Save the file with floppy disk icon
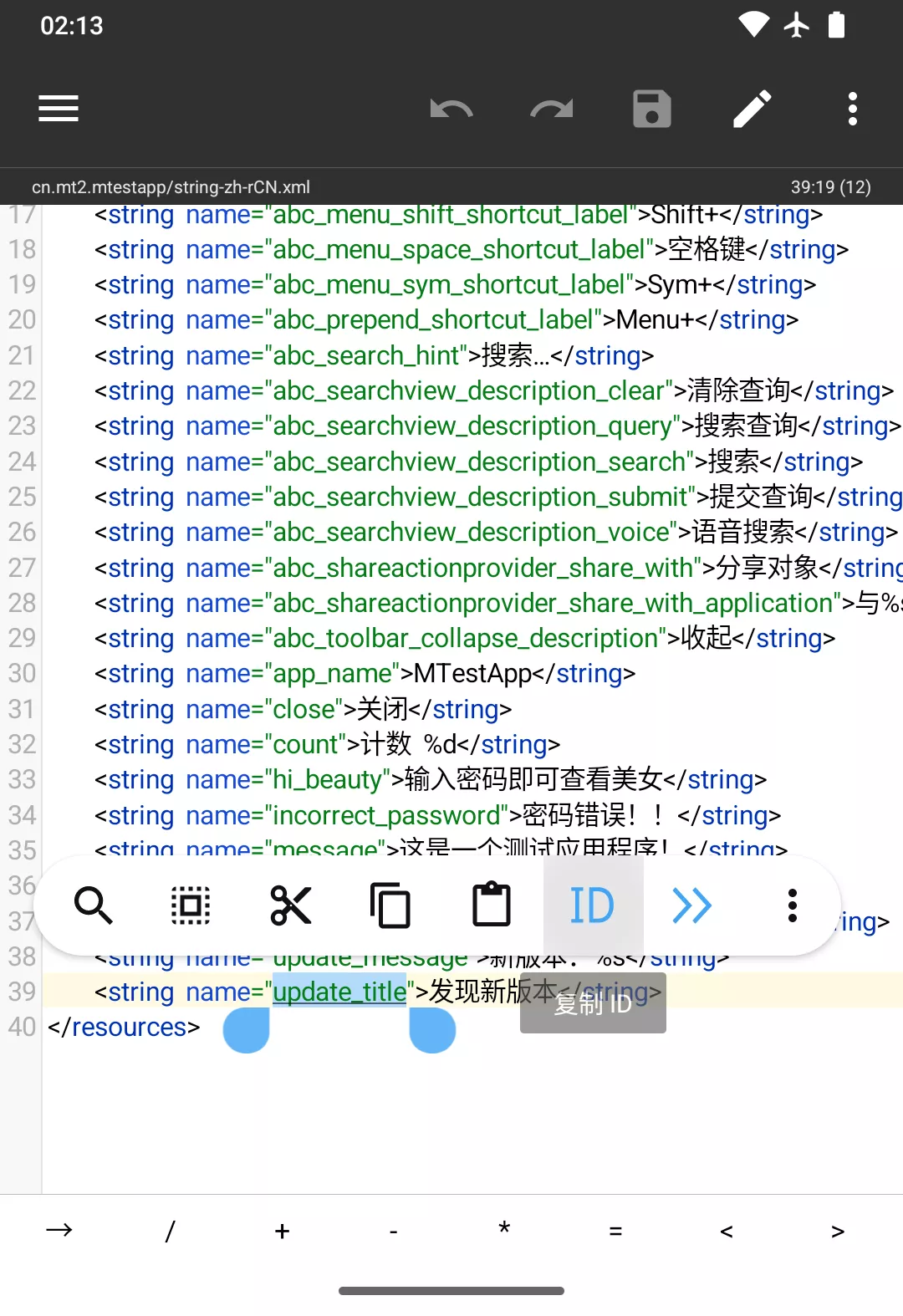903x1316 pixels. 652,109
